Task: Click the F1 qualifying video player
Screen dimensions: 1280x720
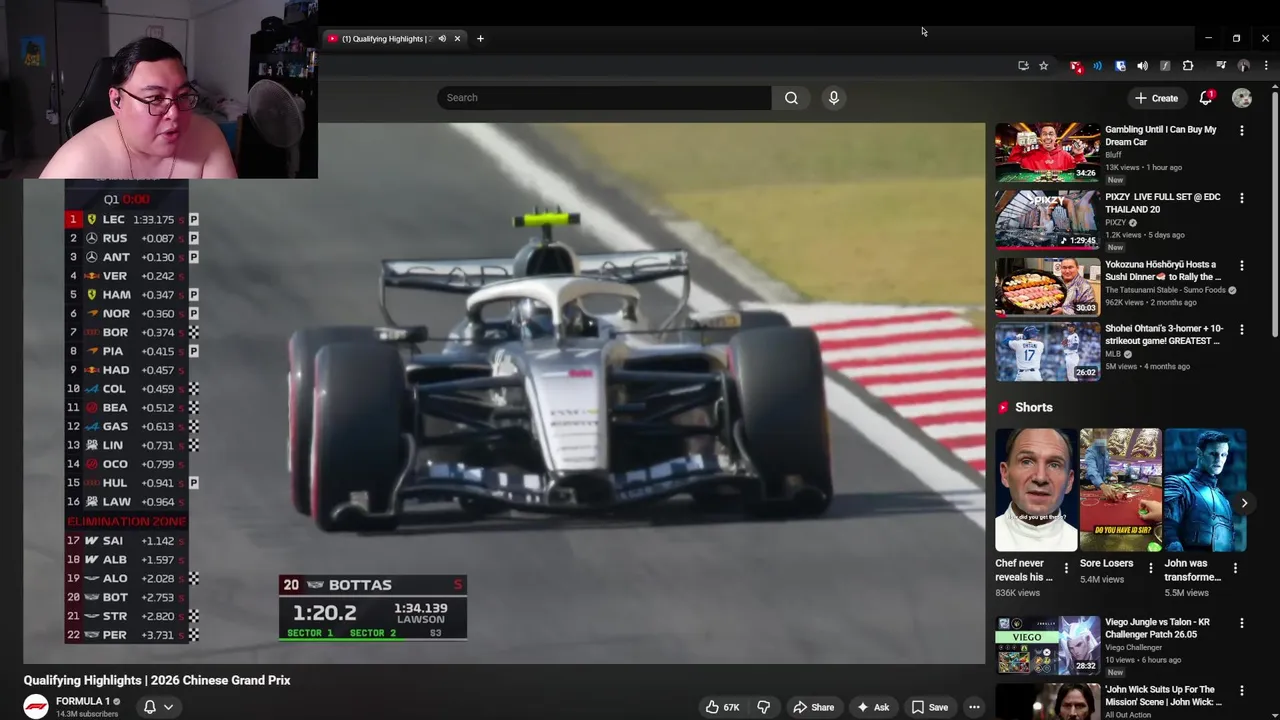Action: (504, 393)
